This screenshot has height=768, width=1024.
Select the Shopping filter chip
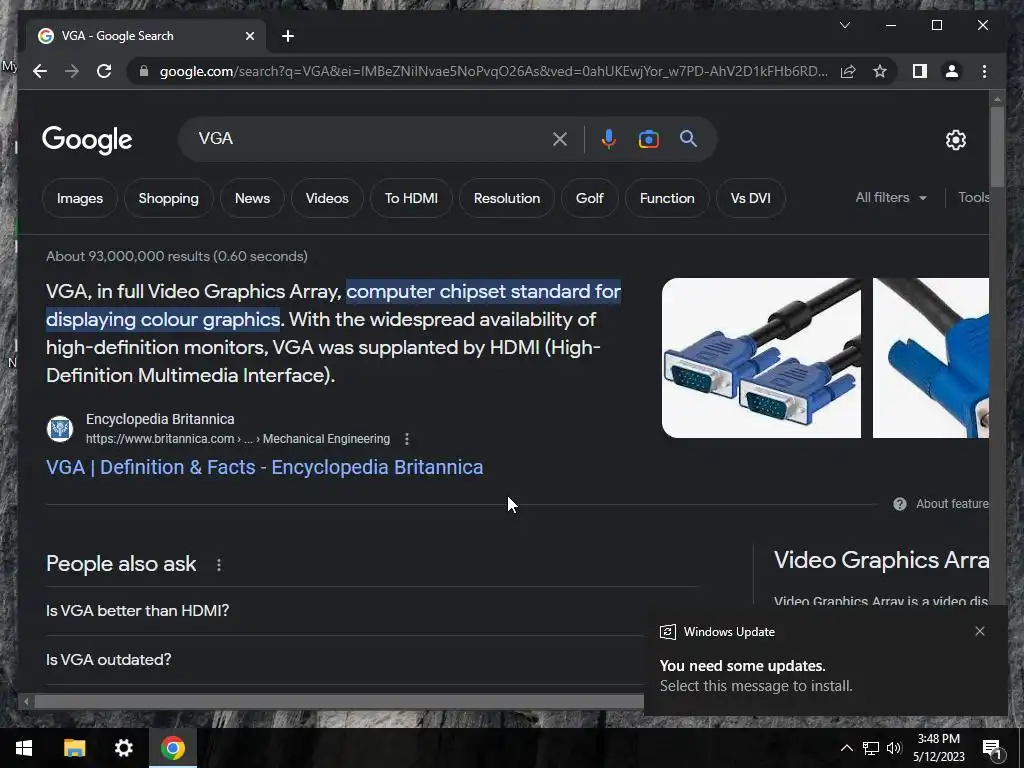168,198
